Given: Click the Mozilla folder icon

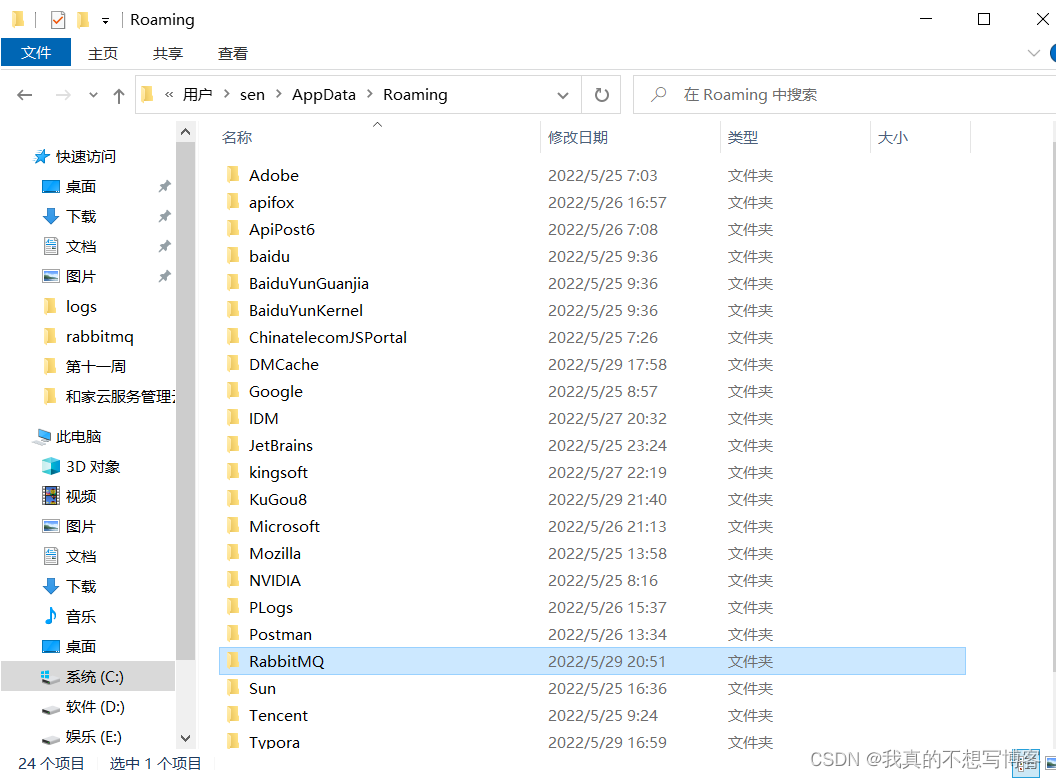Looking at the screenshot, I should (233, 552).
